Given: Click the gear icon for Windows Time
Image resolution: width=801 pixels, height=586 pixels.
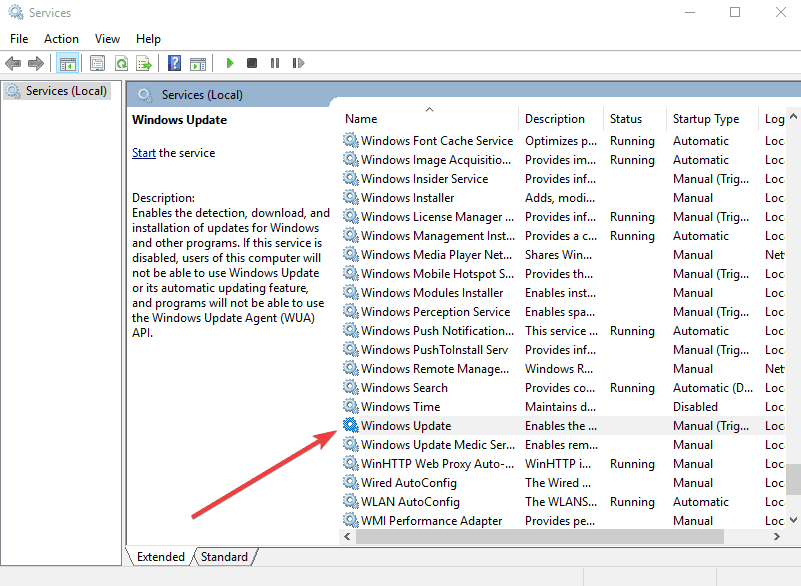Looking at the screenshot, I should point(350,406).
